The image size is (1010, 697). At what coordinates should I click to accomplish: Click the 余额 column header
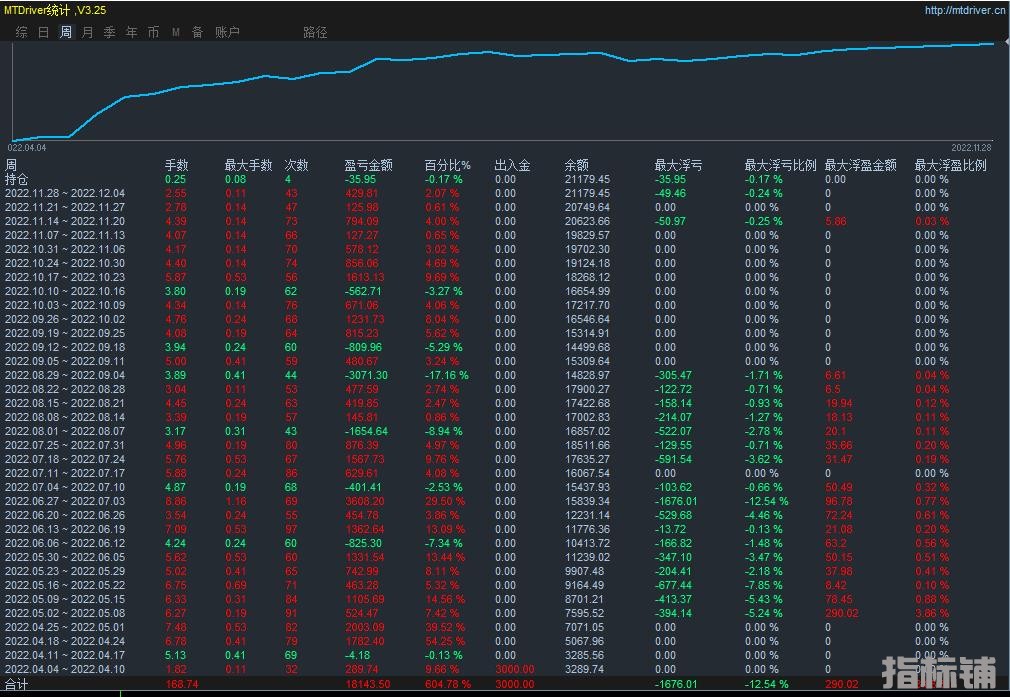tap(576, 165)
